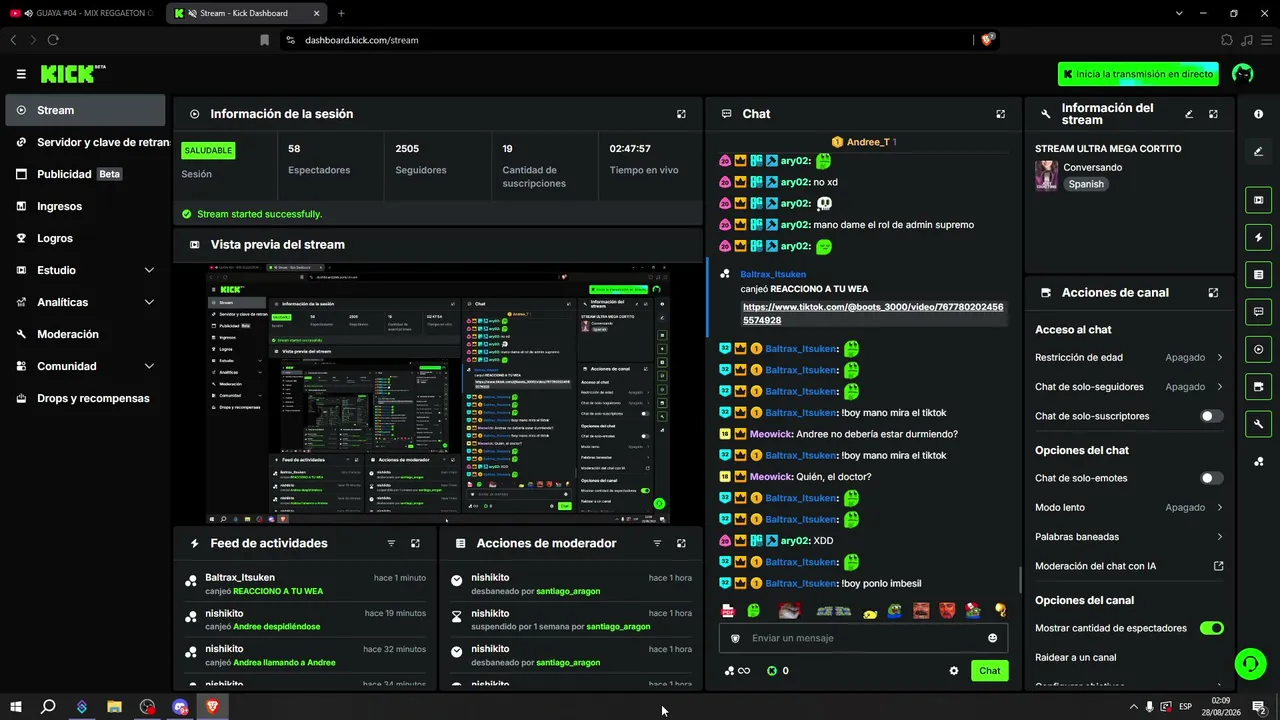Edit stream info with the pencil icon
The width and height of the screenshot is (1280, 720).
click(1189, 114)
